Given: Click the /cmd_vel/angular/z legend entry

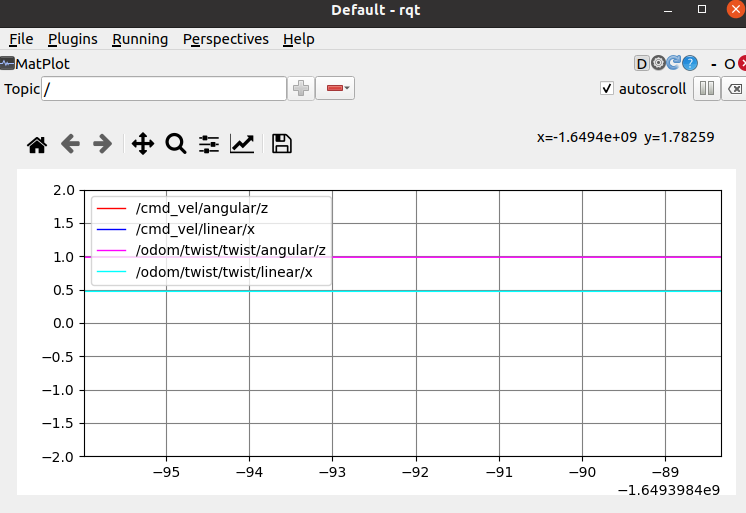Looking at the screenshot, I should (201, 209).
